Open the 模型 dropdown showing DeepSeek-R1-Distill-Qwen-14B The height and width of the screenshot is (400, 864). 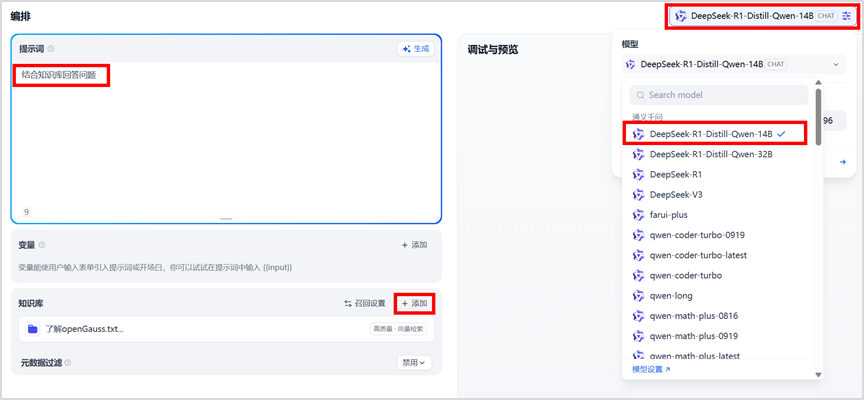(x=733, y=64)
